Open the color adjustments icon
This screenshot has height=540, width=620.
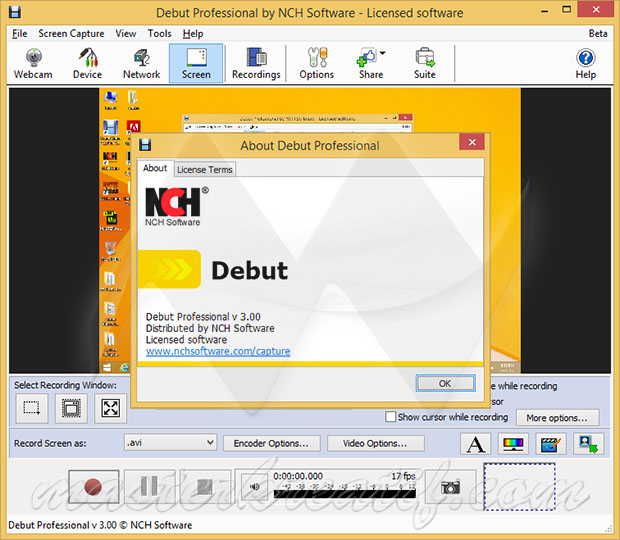(513, 444)
